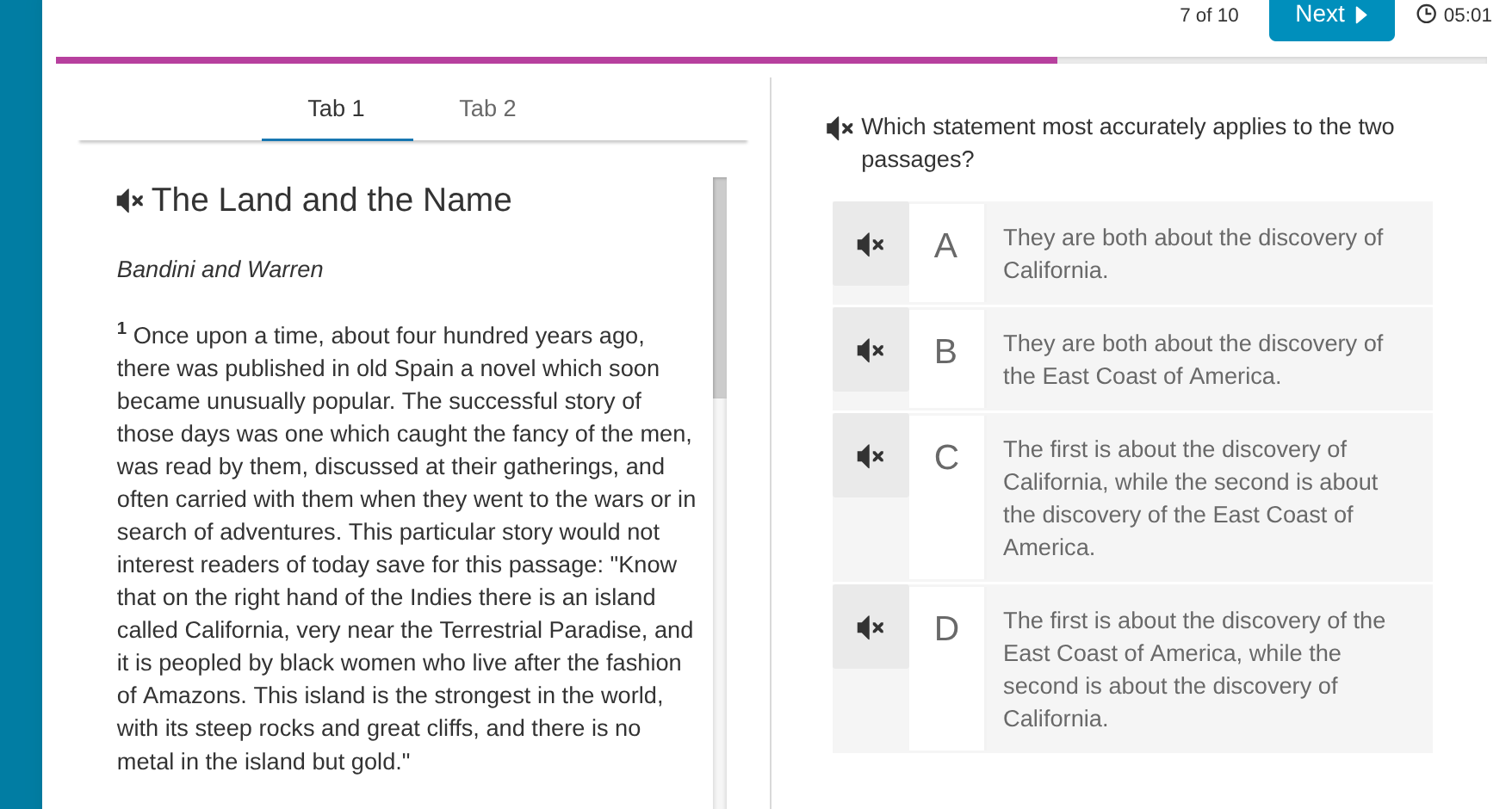Go to the Next question
This screenshot has height=809, width=1512.
(x=1330, y=15)
